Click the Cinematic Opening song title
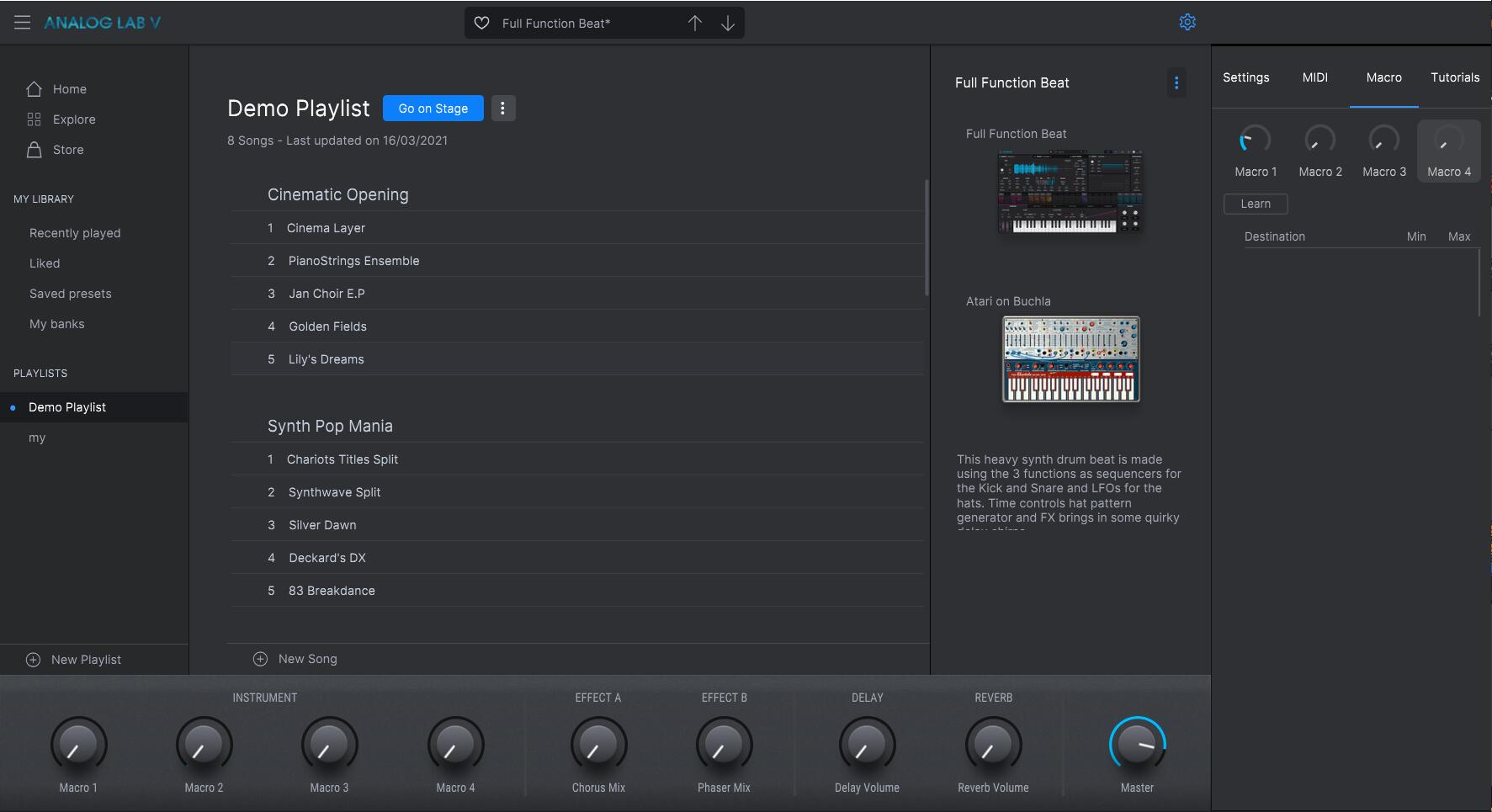This screenshot has width=1492, height=812. pos(338,194)
